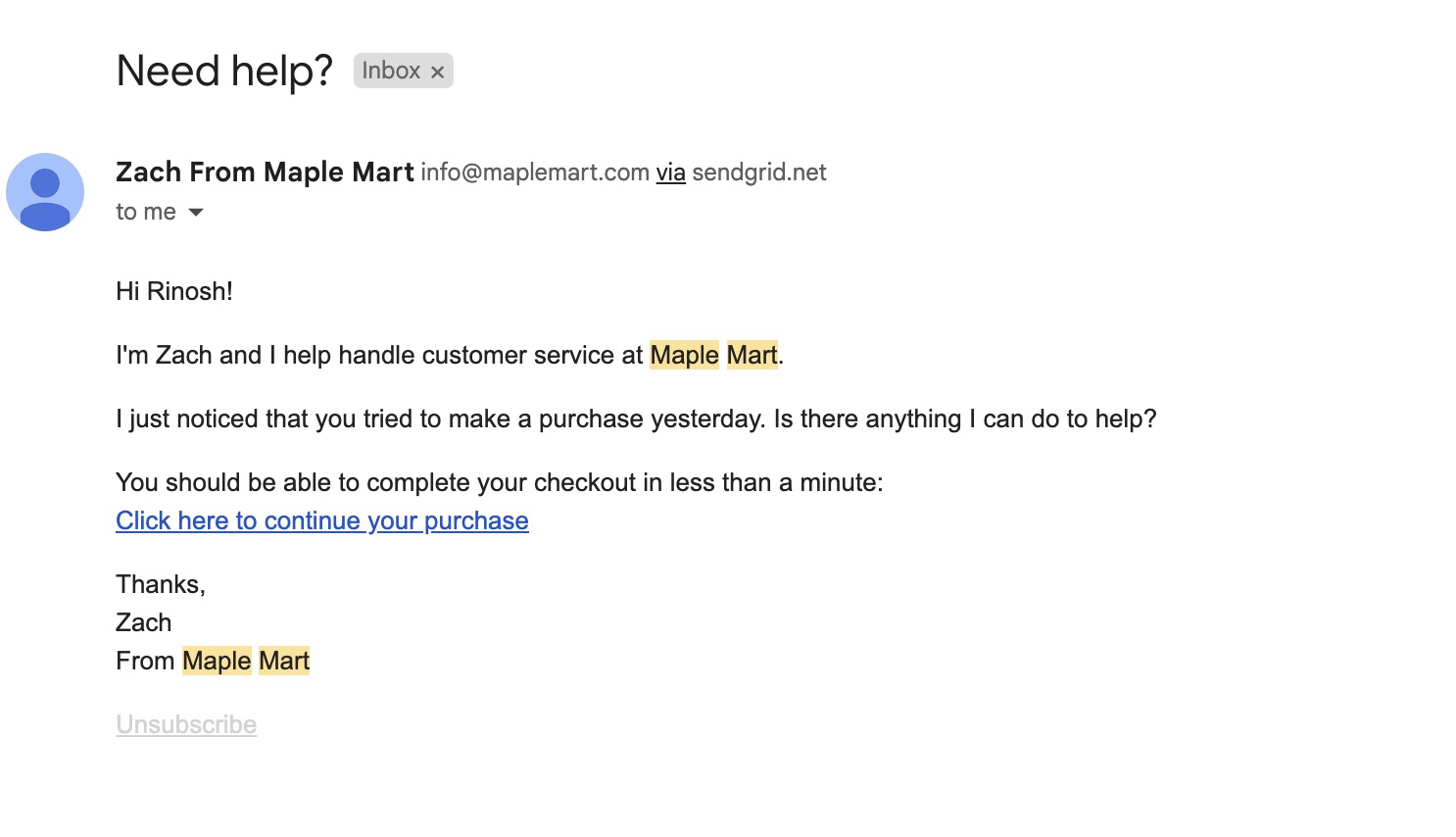1456x837 pixels.
Task: Click the underlined "via" link
Action: tap(670, 172)
